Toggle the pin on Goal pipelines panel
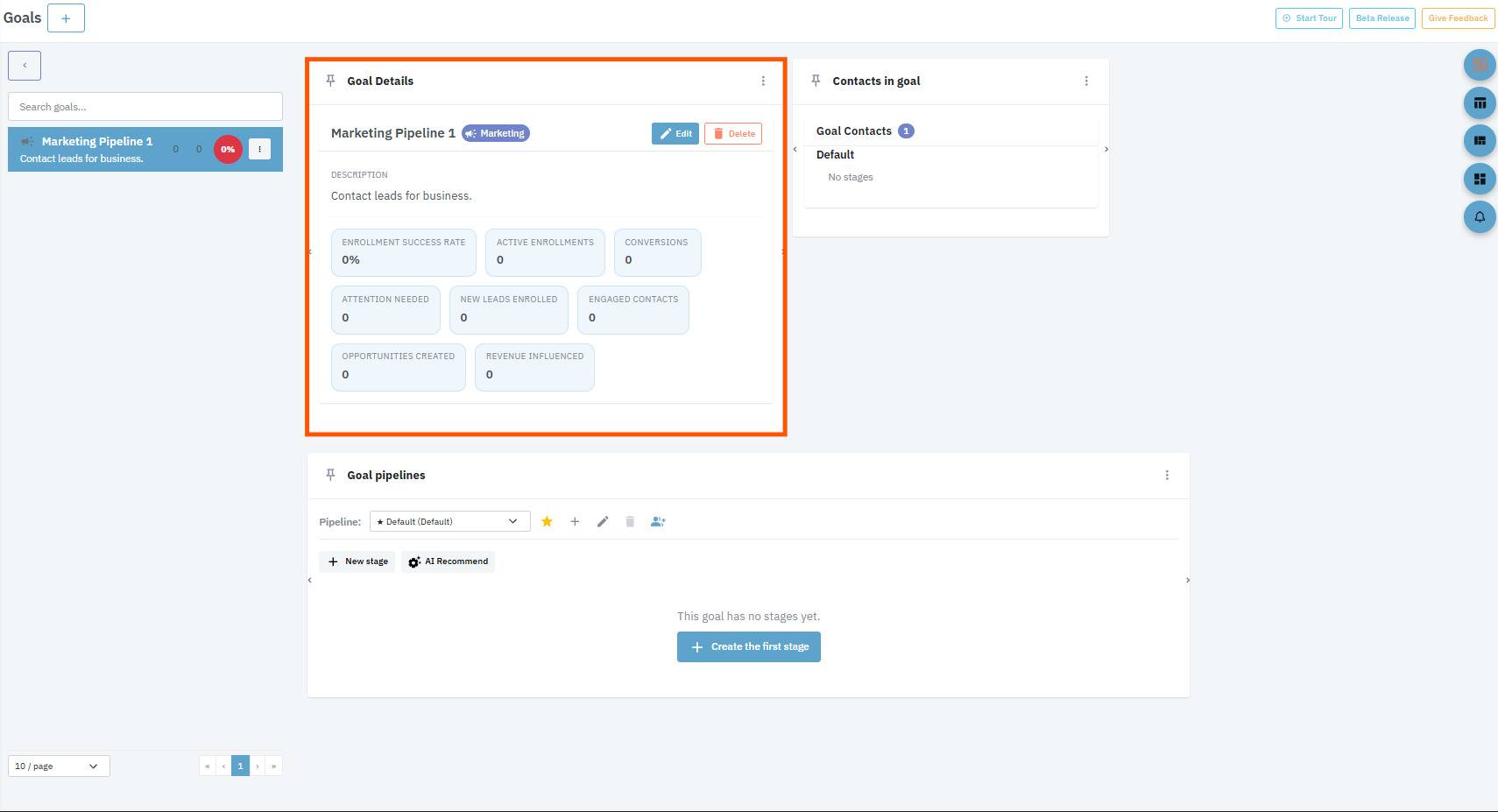 coord(330,475)
